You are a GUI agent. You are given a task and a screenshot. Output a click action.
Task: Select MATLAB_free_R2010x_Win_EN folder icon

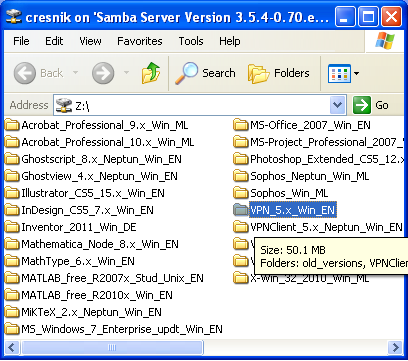coord(12,295)
